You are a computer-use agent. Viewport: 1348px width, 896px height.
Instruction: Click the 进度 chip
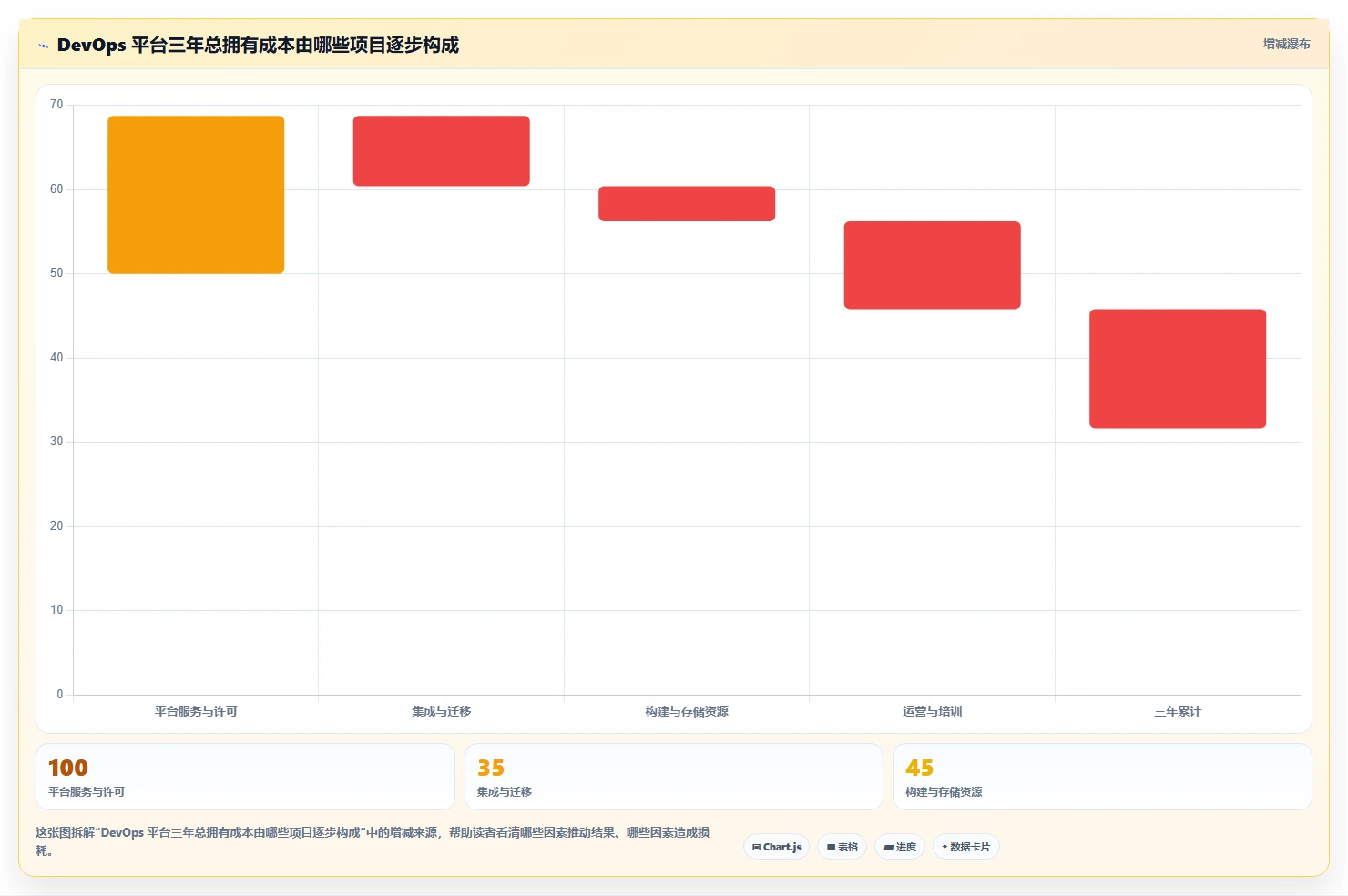click(x=900, y=847)
